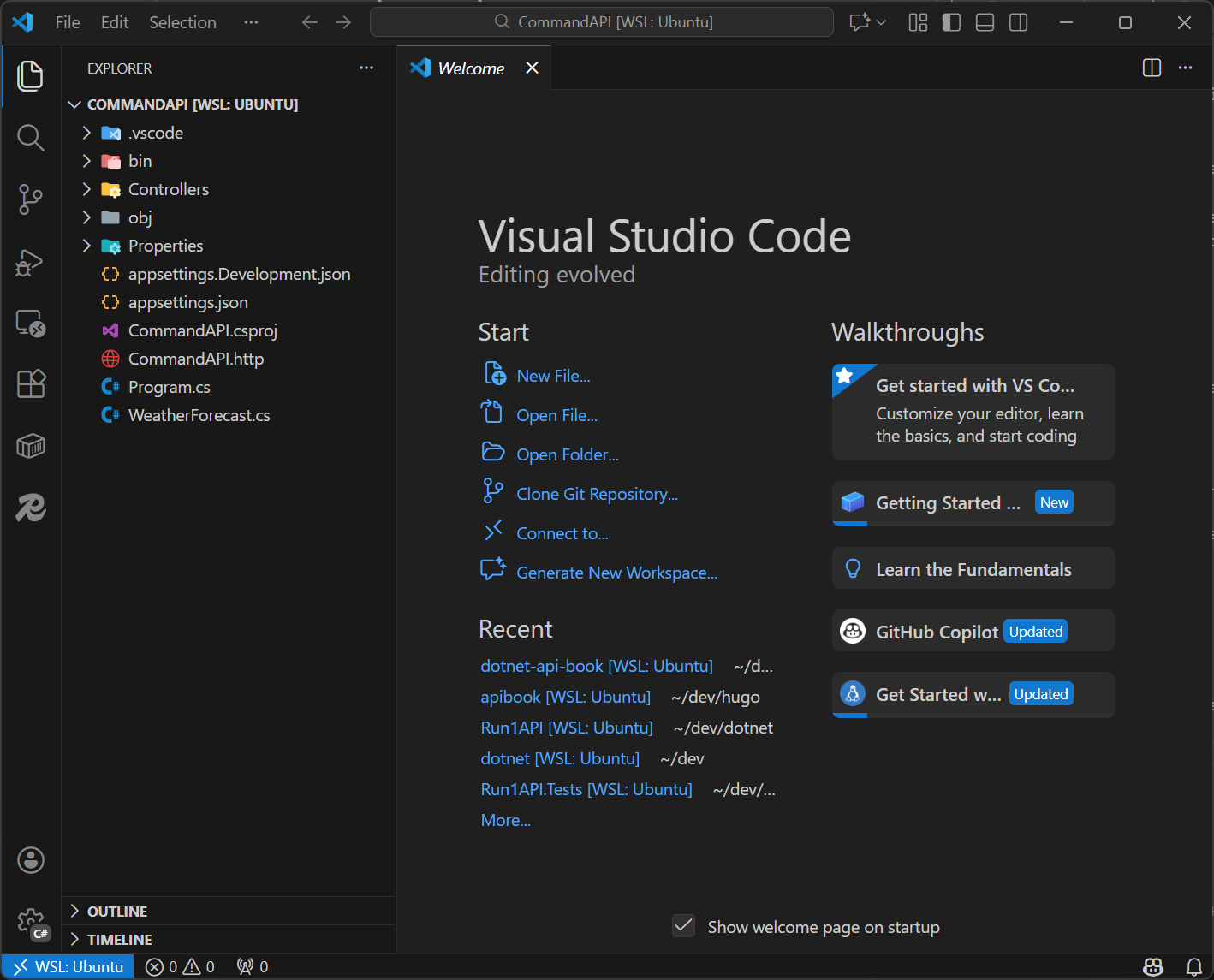Expand the OUTLINE section
This screenshot has height=980, width=1214.
(116, 911)
